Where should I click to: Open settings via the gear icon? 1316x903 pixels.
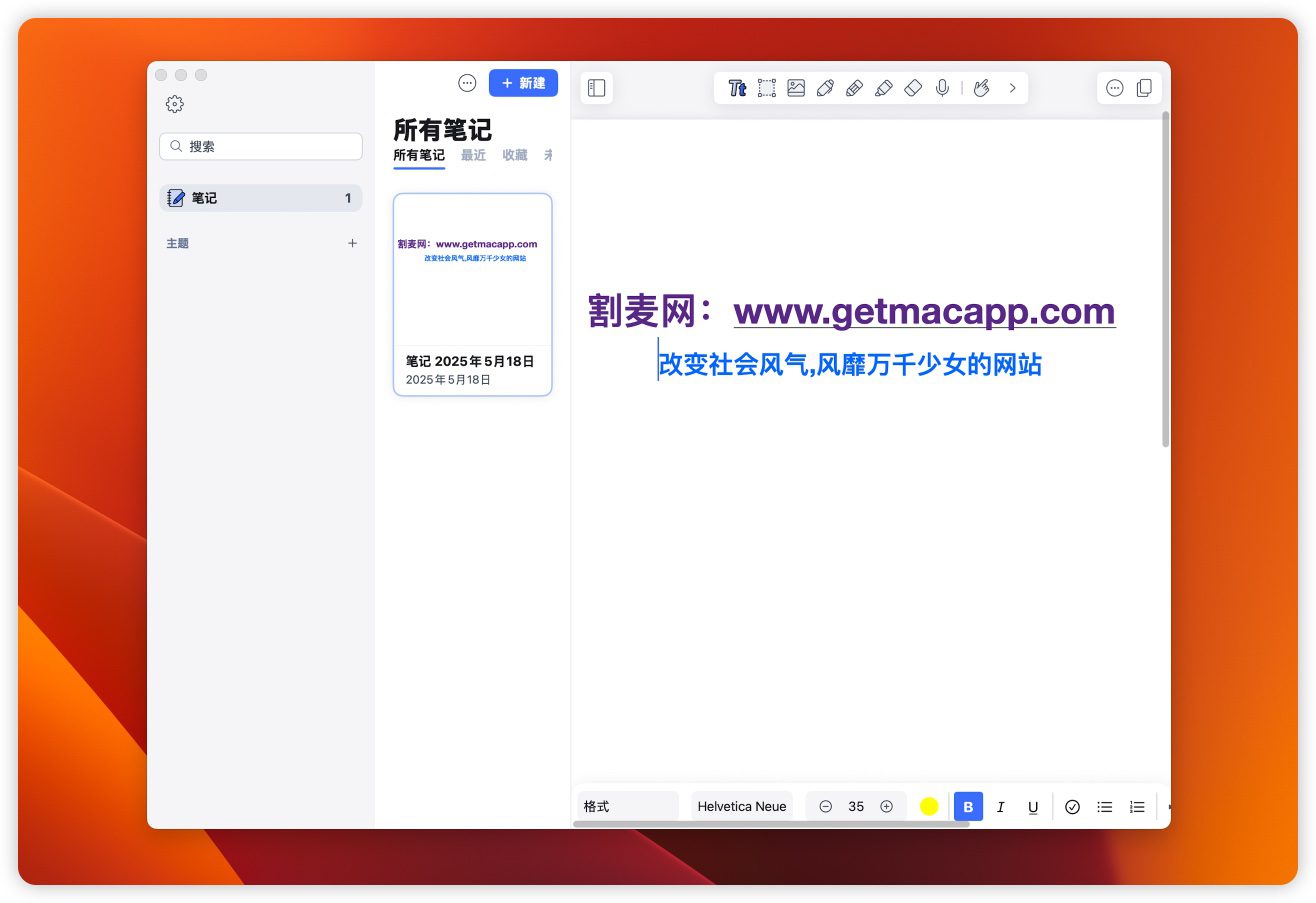[x=175, y=104]
